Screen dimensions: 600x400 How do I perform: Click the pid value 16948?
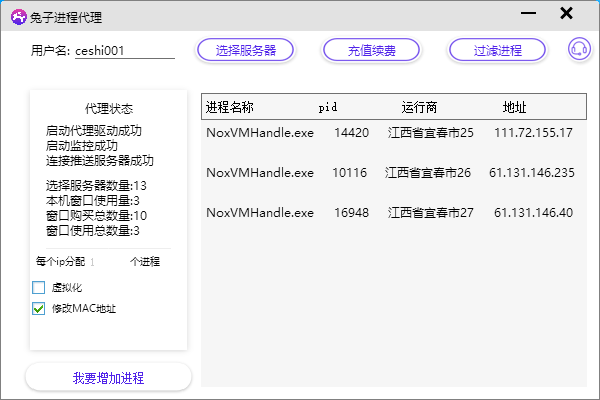[x=351, y=212]
